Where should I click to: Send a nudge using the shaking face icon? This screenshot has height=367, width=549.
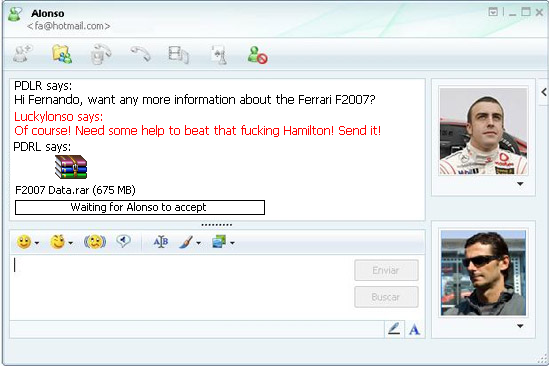[95, 242]
